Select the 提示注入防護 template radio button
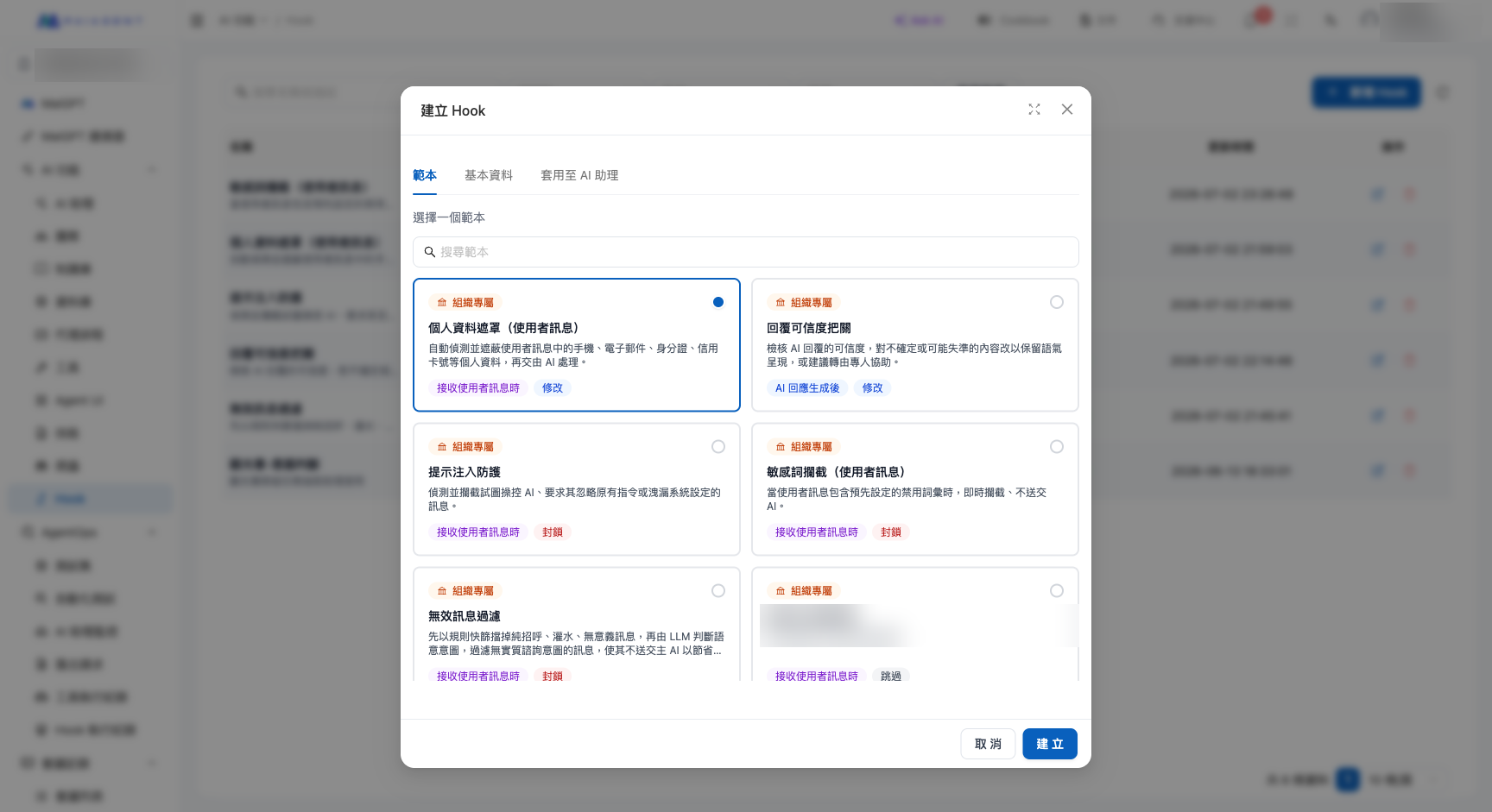The height and width of the screenshot is (812, 1492). [718, 446]
